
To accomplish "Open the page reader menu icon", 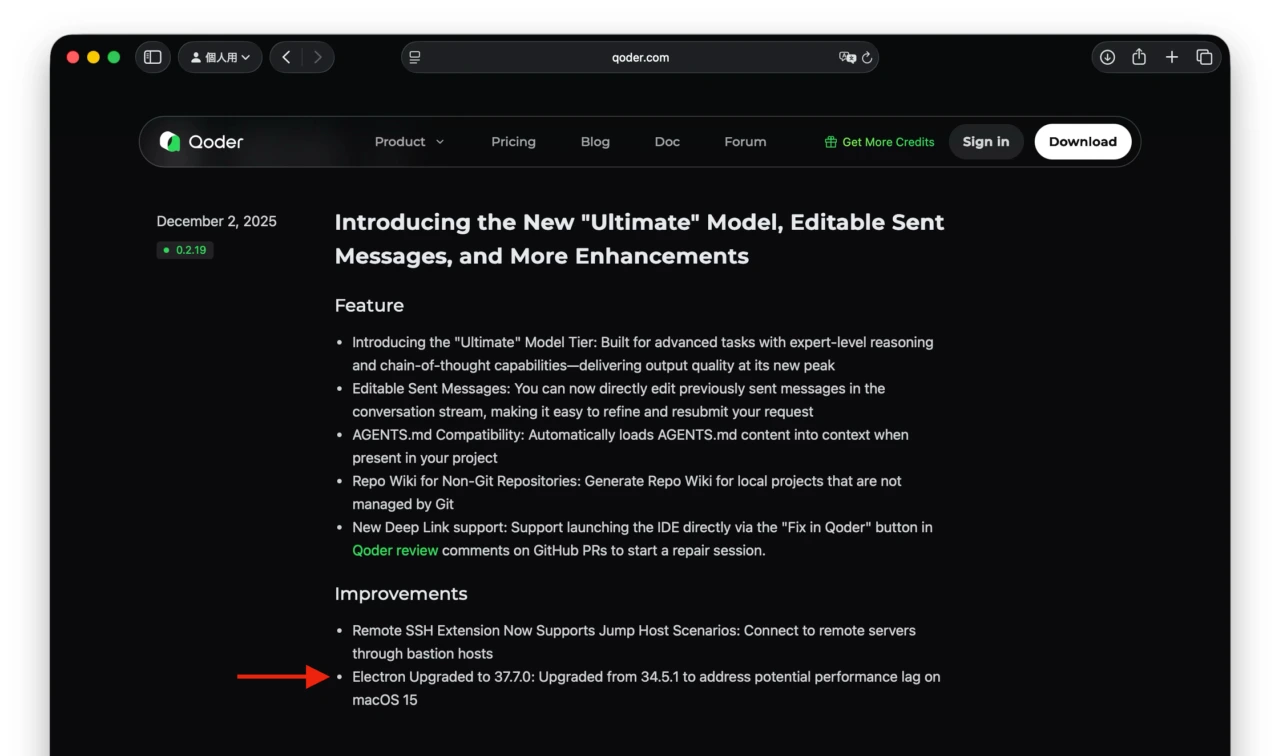I will click(415, 58).
